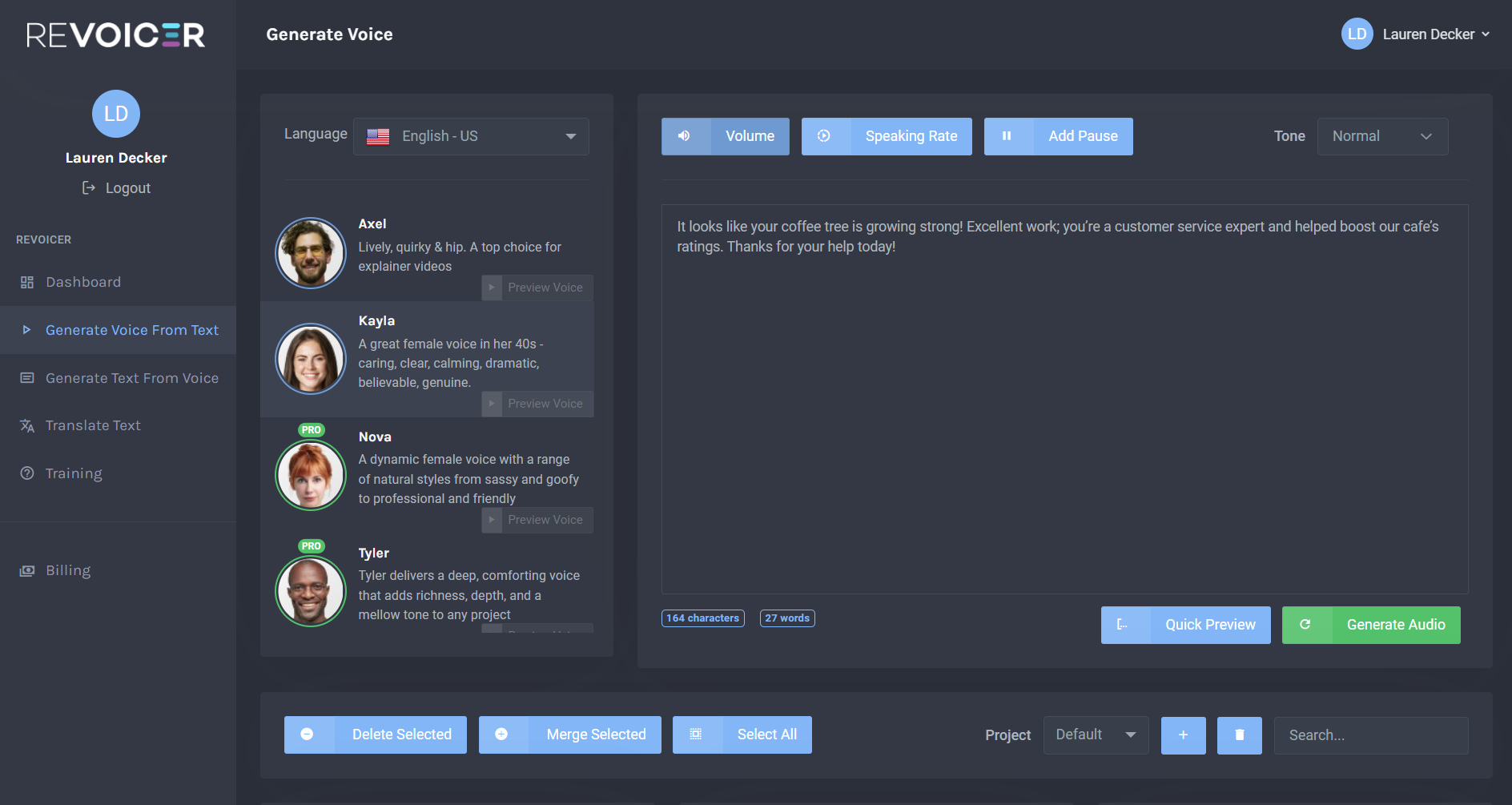The width and height of the screenshot is (1512, 805).
Task: Click inside the script text area
Action: point(1064,399)
